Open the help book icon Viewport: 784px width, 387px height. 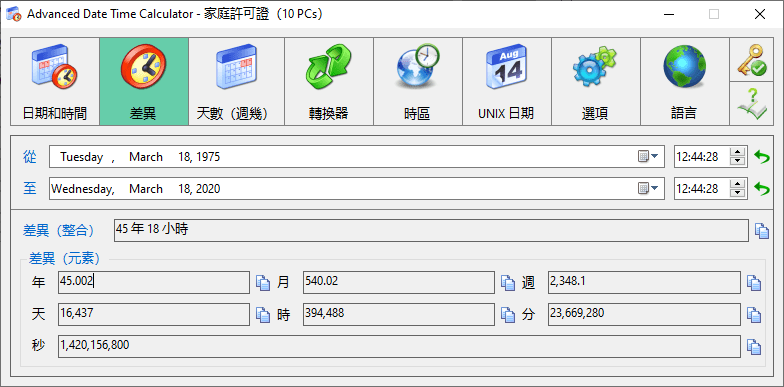pyautogui.click(x=751, y=104)
